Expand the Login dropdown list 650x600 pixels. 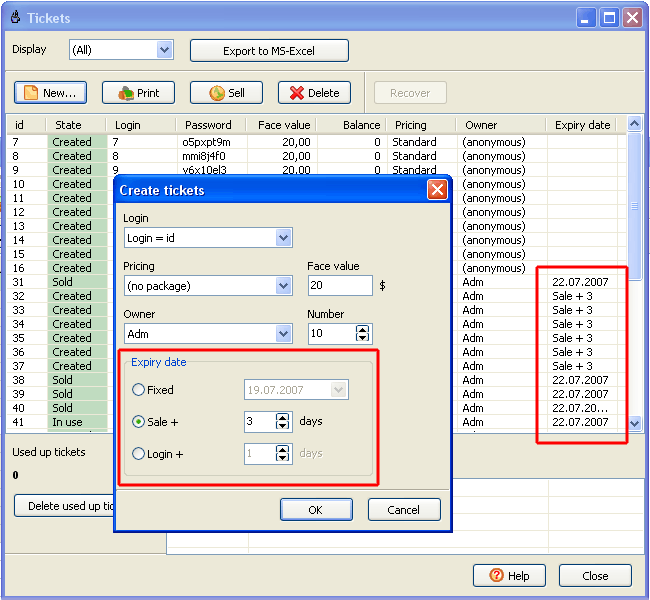point(283,238)
